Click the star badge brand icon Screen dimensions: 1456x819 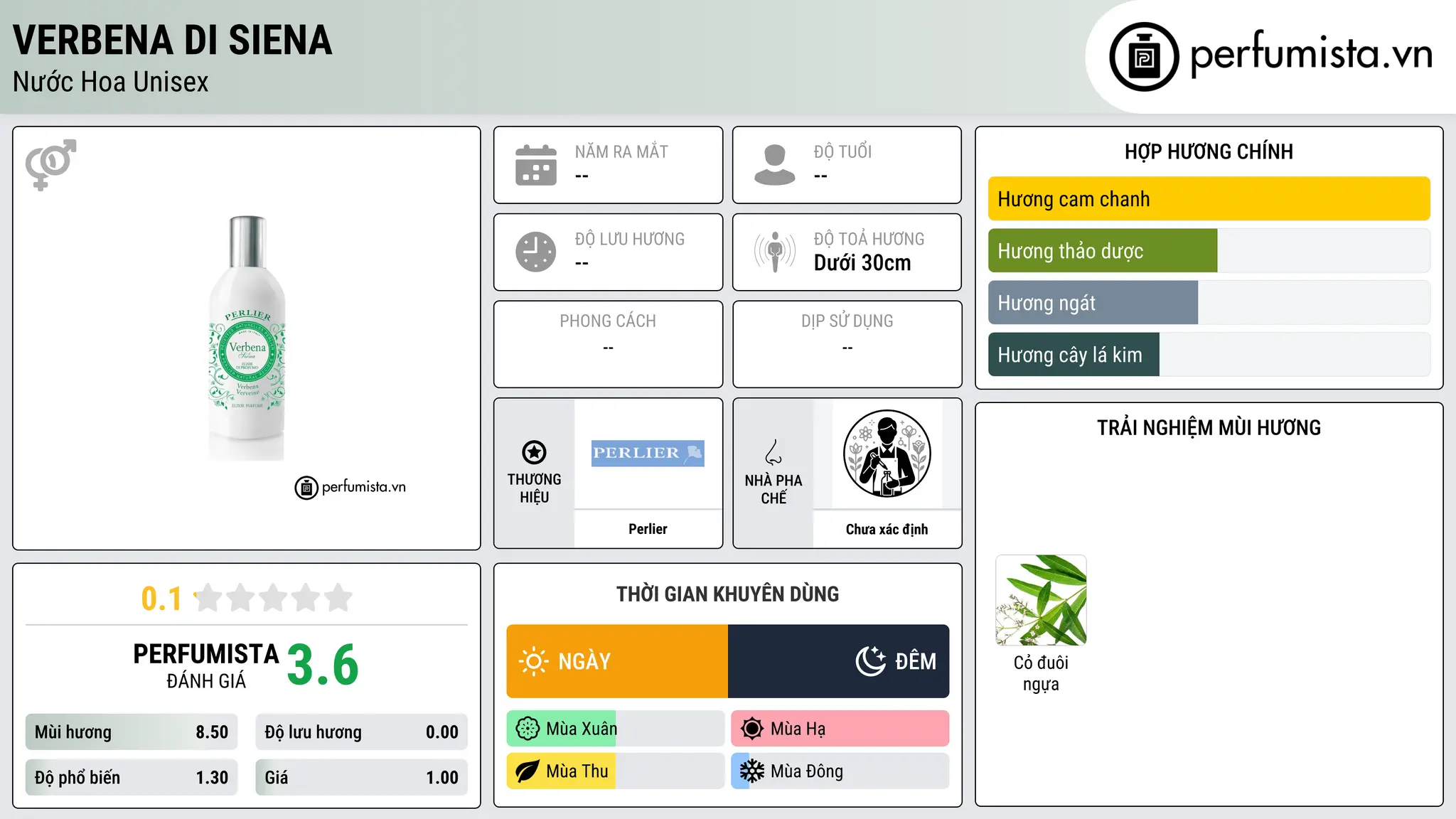pos(534,452)
